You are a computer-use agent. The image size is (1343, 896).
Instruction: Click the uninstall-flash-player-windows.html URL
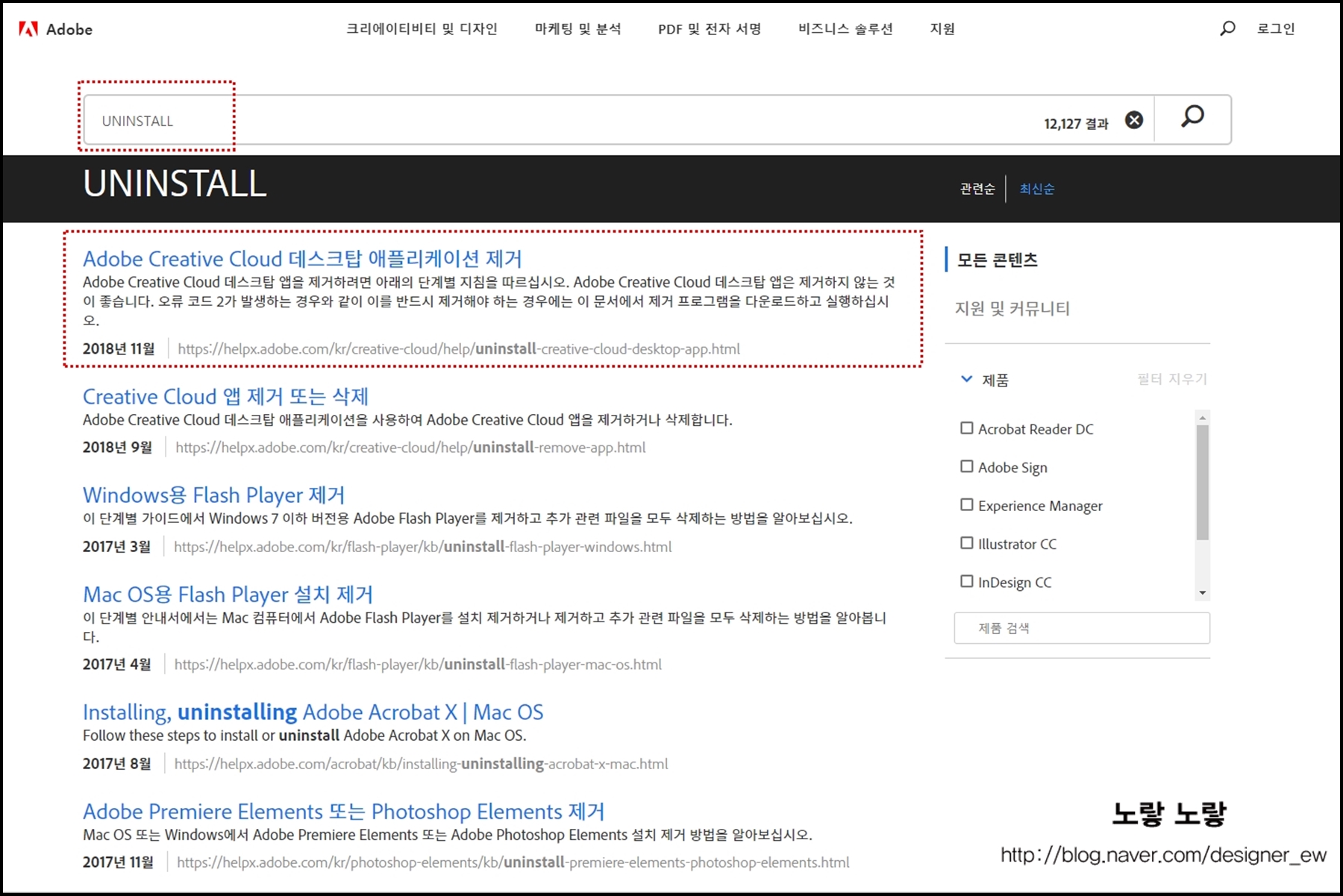[x=423, y=546]
